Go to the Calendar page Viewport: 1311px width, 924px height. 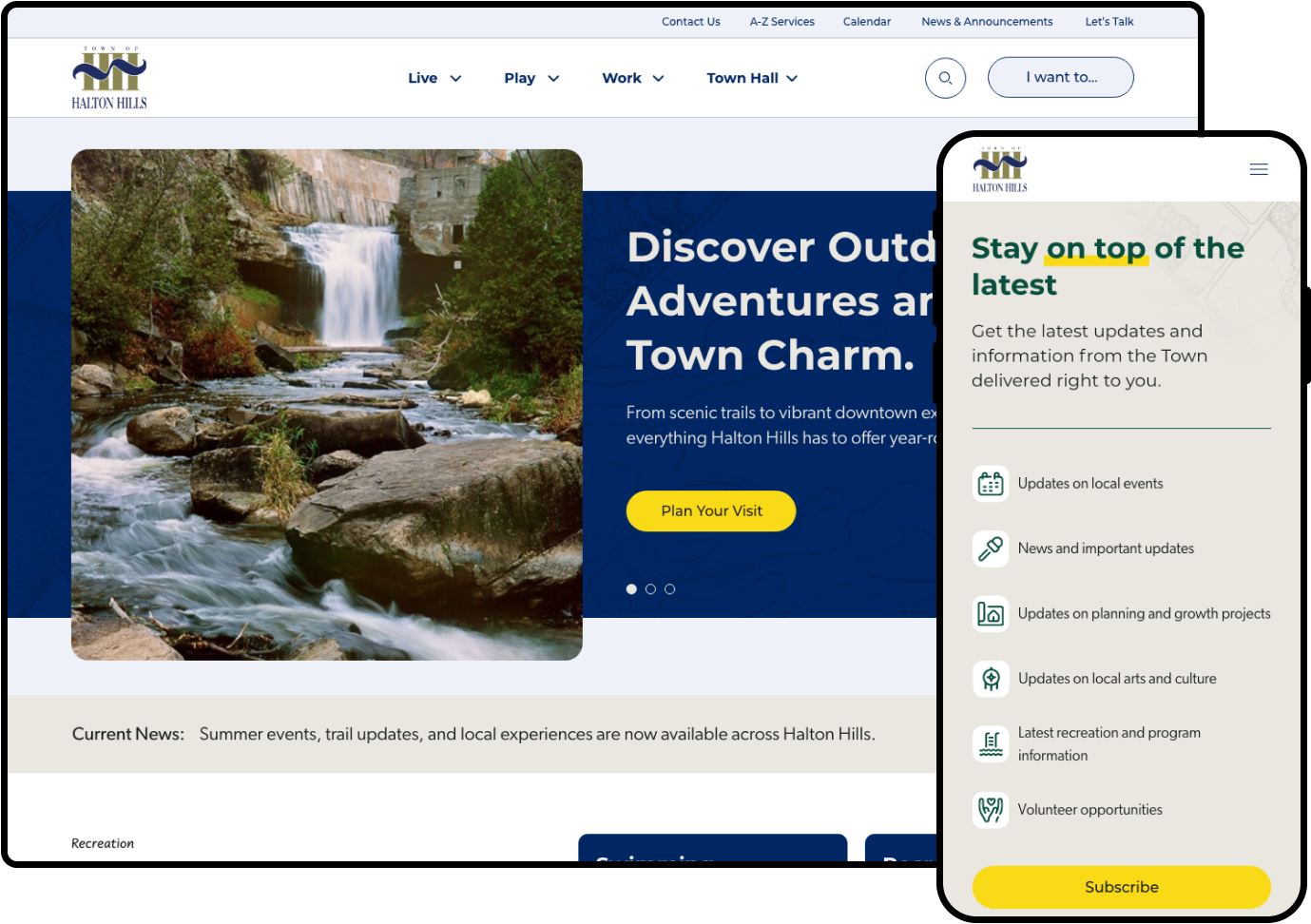click(x=867, y=22)
